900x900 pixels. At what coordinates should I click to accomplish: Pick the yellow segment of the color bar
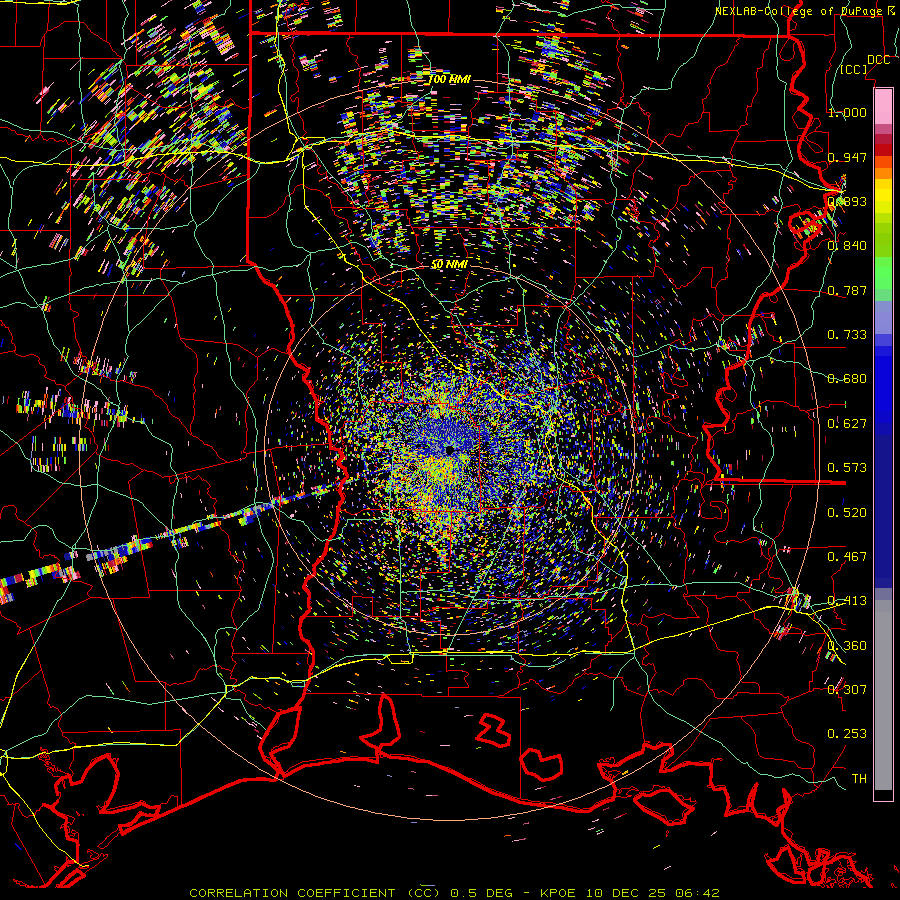(883, 196)
